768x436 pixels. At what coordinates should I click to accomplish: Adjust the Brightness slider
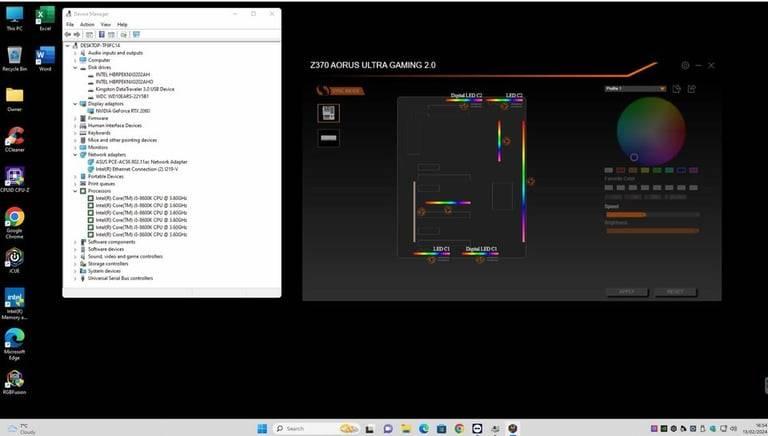point(652,230)
